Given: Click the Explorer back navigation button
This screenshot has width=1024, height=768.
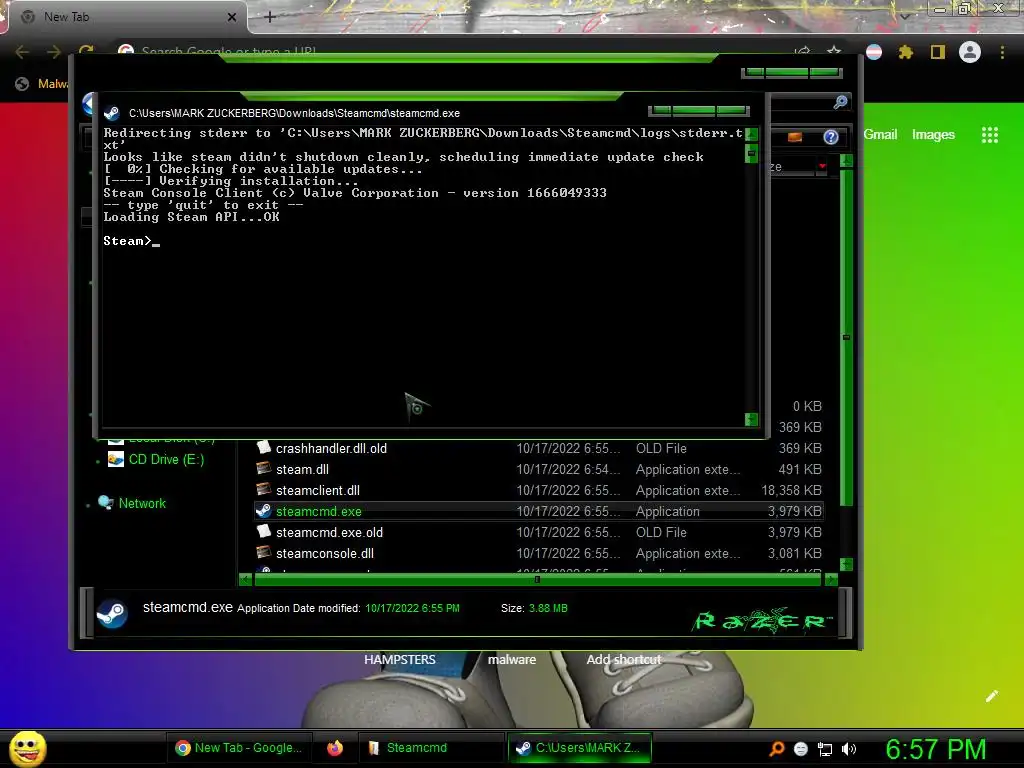Looking at the screenshot, I should pos(89,104).
